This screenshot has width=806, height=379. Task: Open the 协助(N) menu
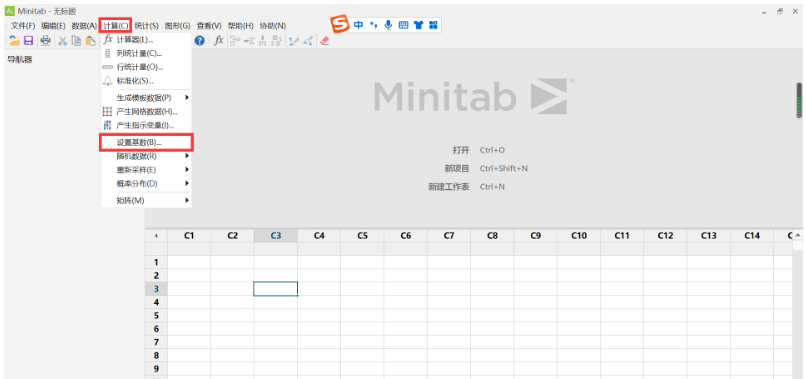273,26
